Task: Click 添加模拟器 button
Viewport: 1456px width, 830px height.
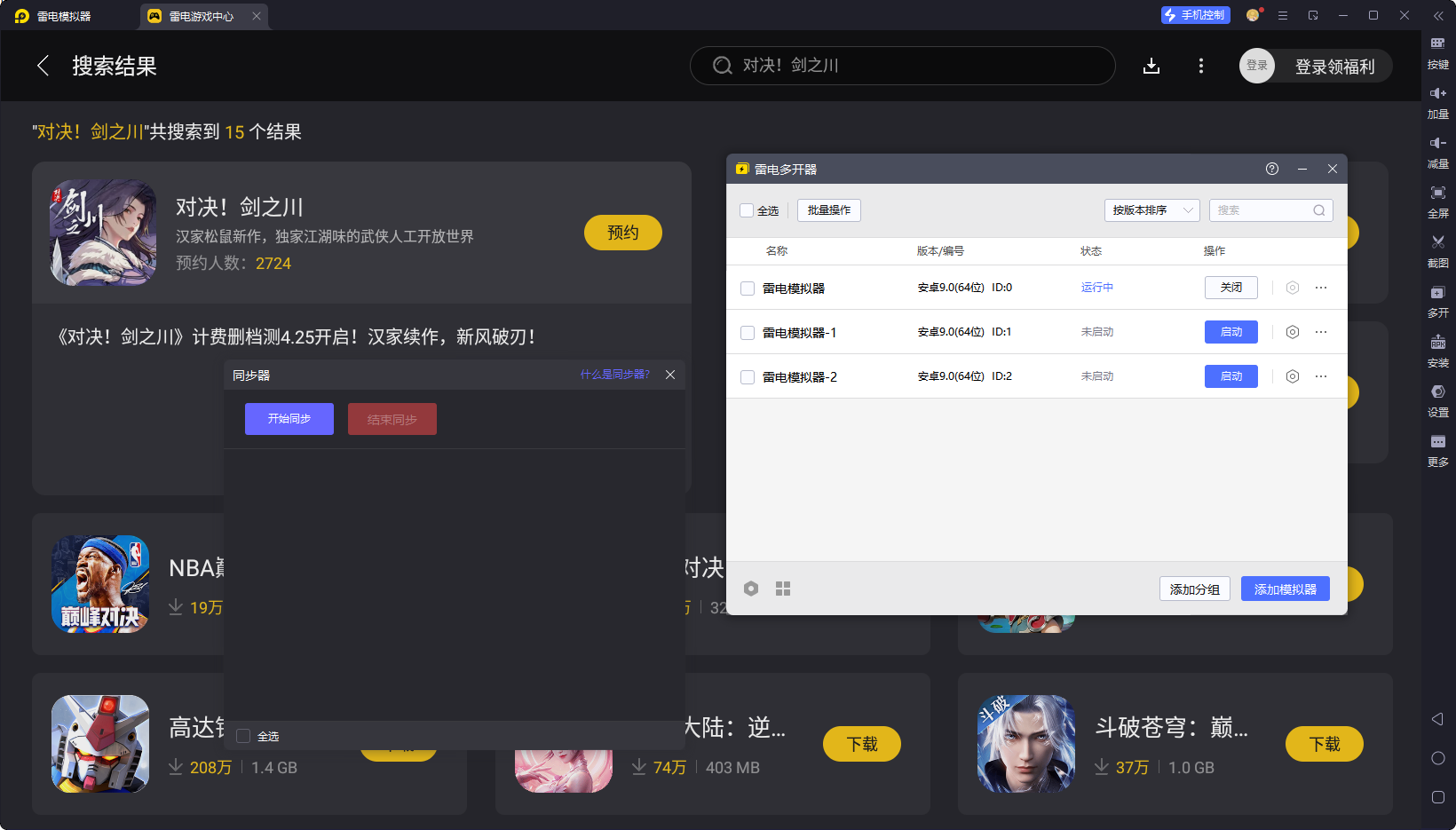Action: pos(1286,589)
